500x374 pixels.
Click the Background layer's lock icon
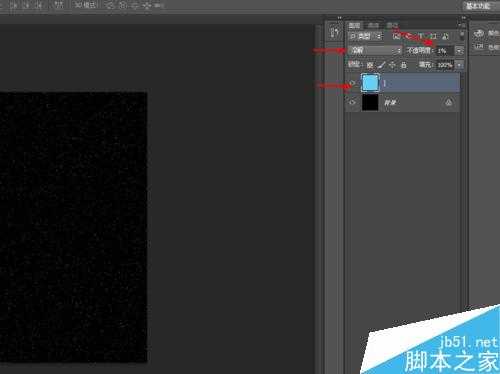(x=449, y=102)
